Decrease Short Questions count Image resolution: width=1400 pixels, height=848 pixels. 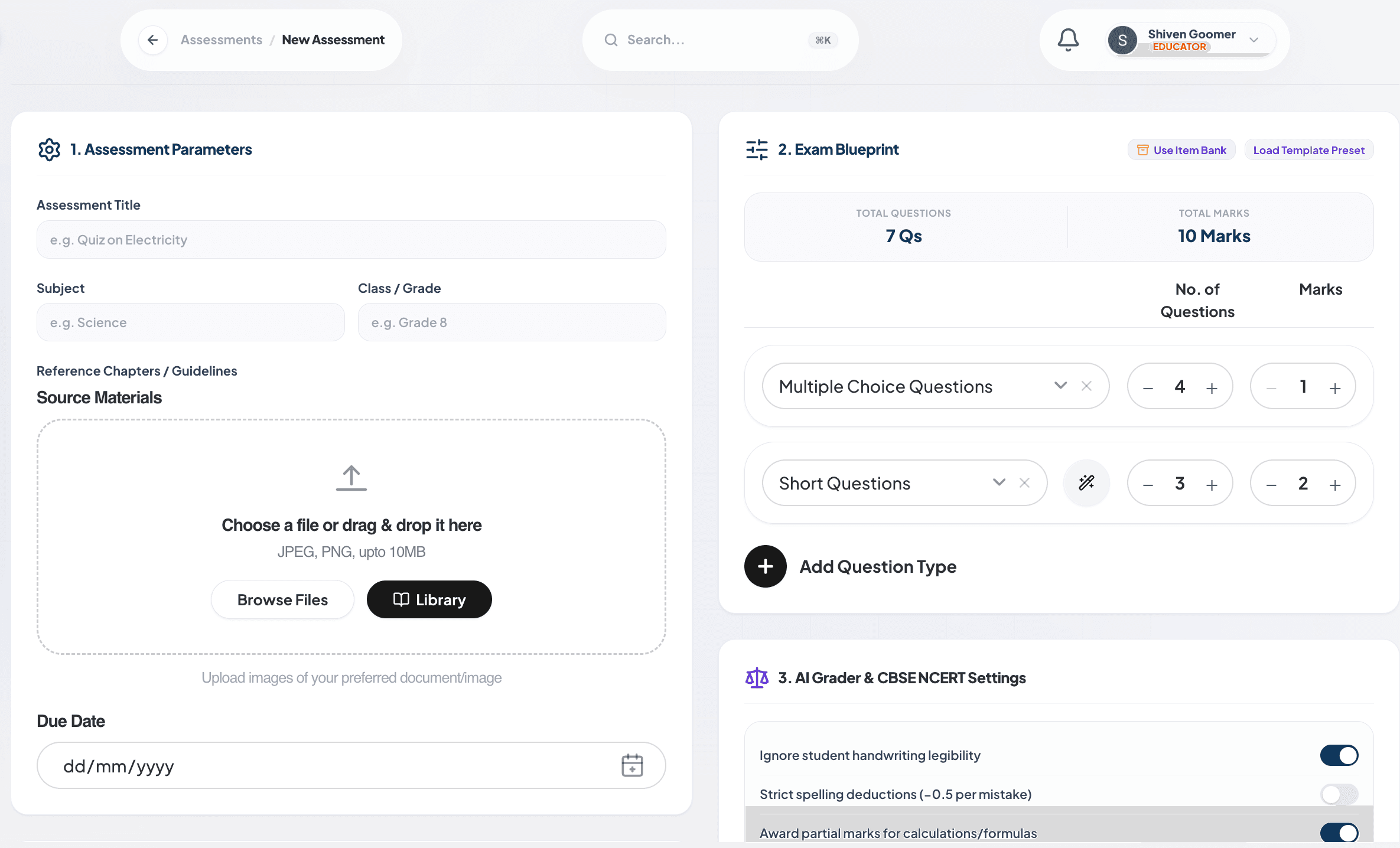click(1148, 484)
